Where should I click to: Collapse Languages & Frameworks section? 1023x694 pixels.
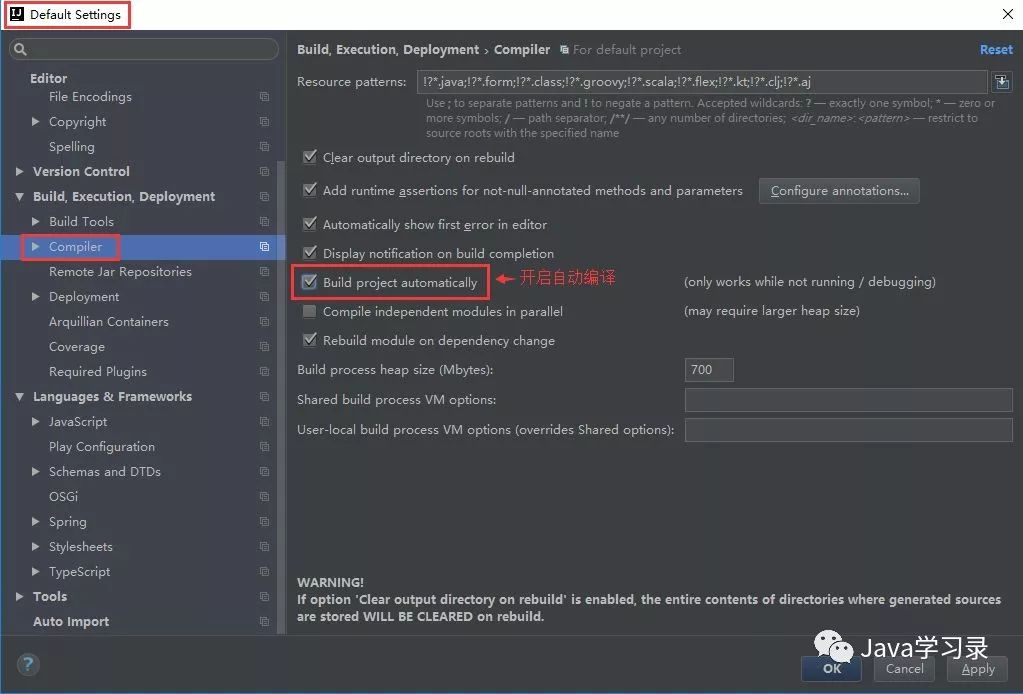(20, 397)
